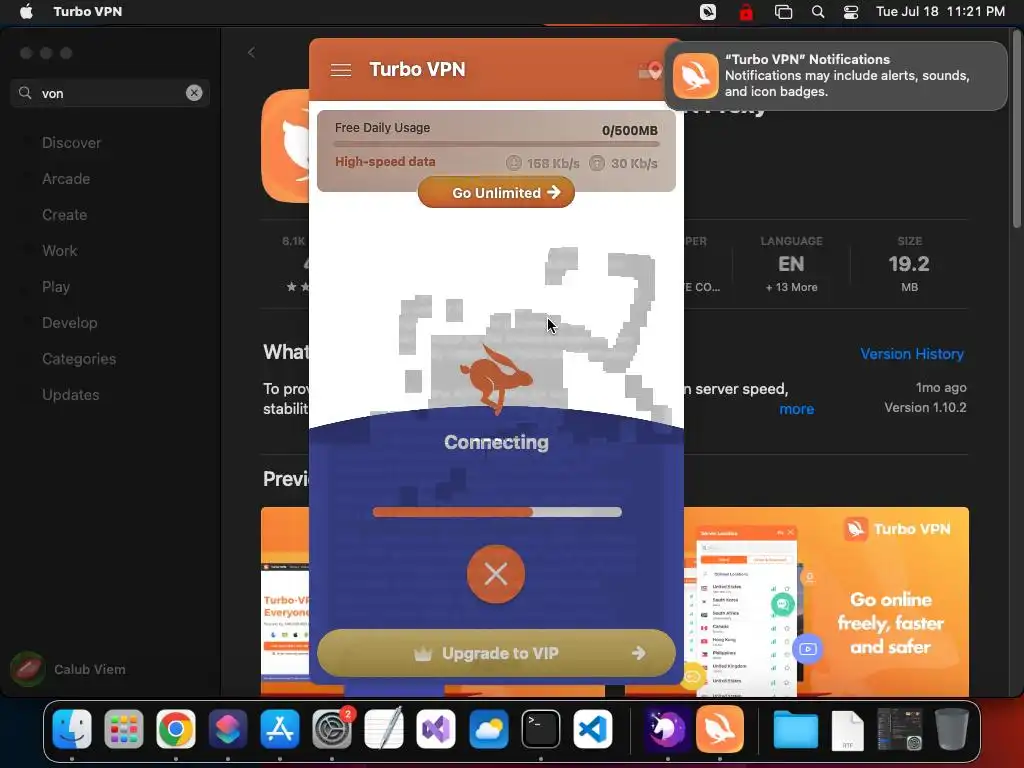Open the Apple menu
The image size is (1024, 768).
25,12
